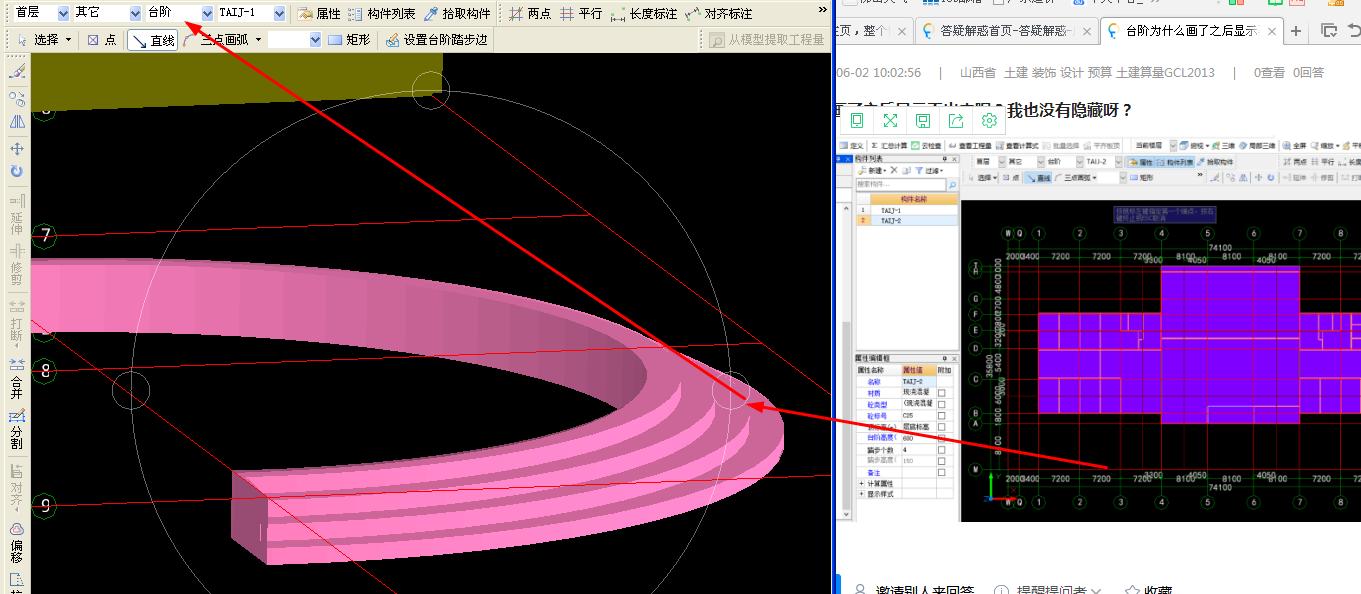1361x594 pixels.
Task: Click the settings gear icon on image toolbar
Action: pyautogui.click(x=989, y=120)
